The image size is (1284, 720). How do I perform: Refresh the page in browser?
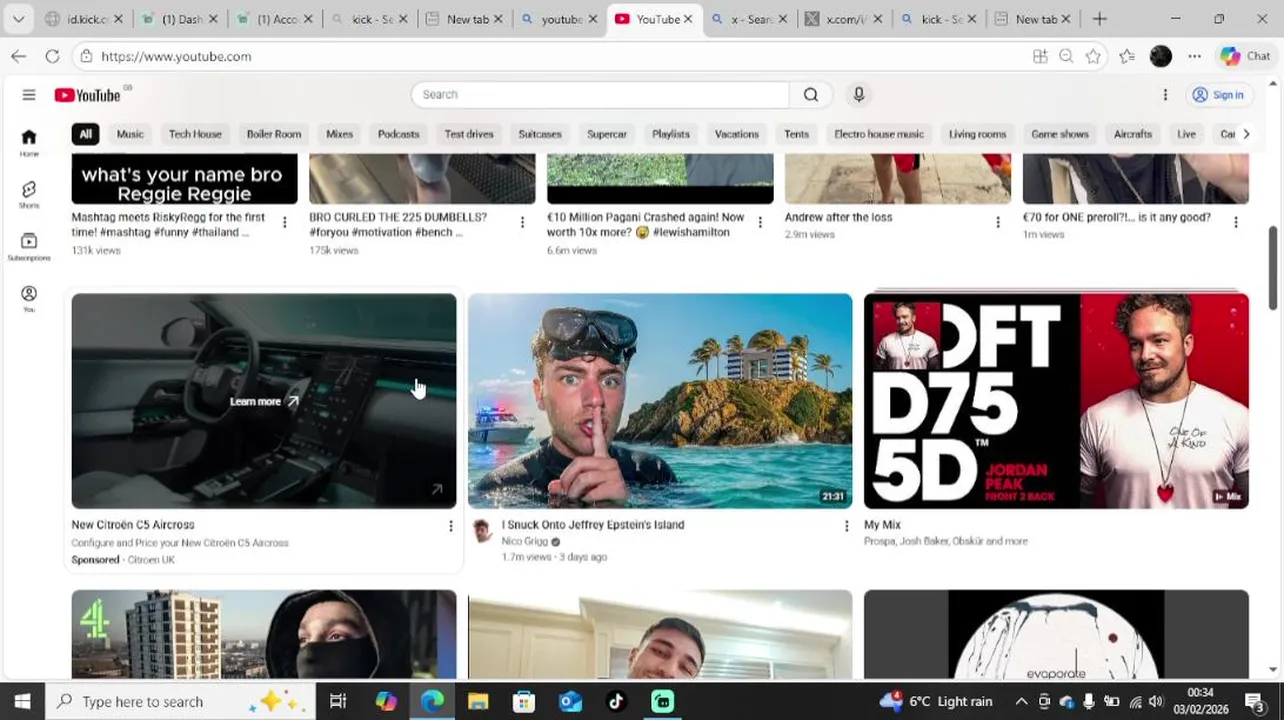(x=52, y=56)
